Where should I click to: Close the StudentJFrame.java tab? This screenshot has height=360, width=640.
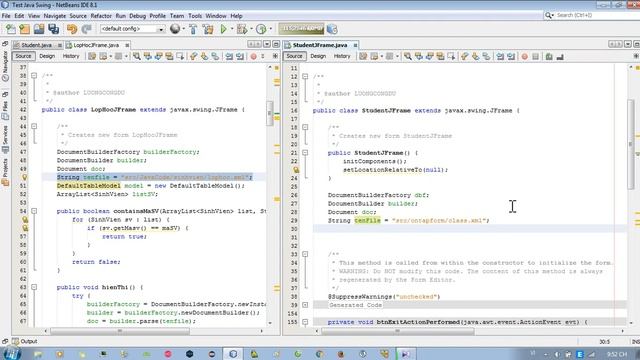355,45
